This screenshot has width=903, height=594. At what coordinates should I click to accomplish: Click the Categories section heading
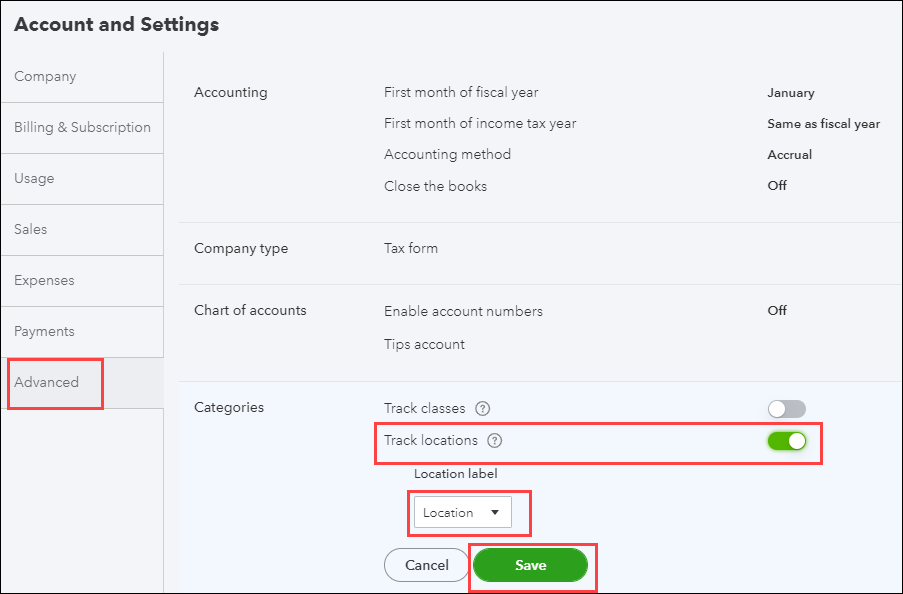point(229,407)
